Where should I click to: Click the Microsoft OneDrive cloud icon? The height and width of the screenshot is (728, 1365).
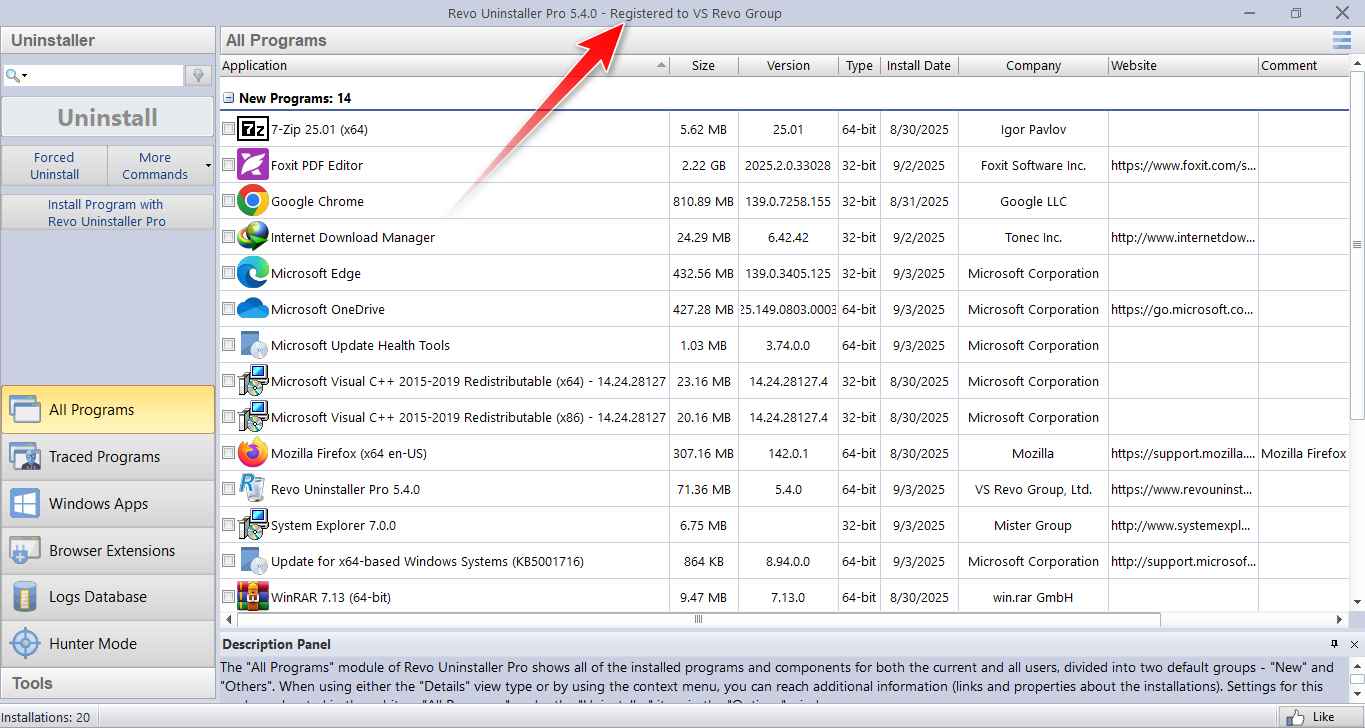pyautogui.click(x=253, y=309)
